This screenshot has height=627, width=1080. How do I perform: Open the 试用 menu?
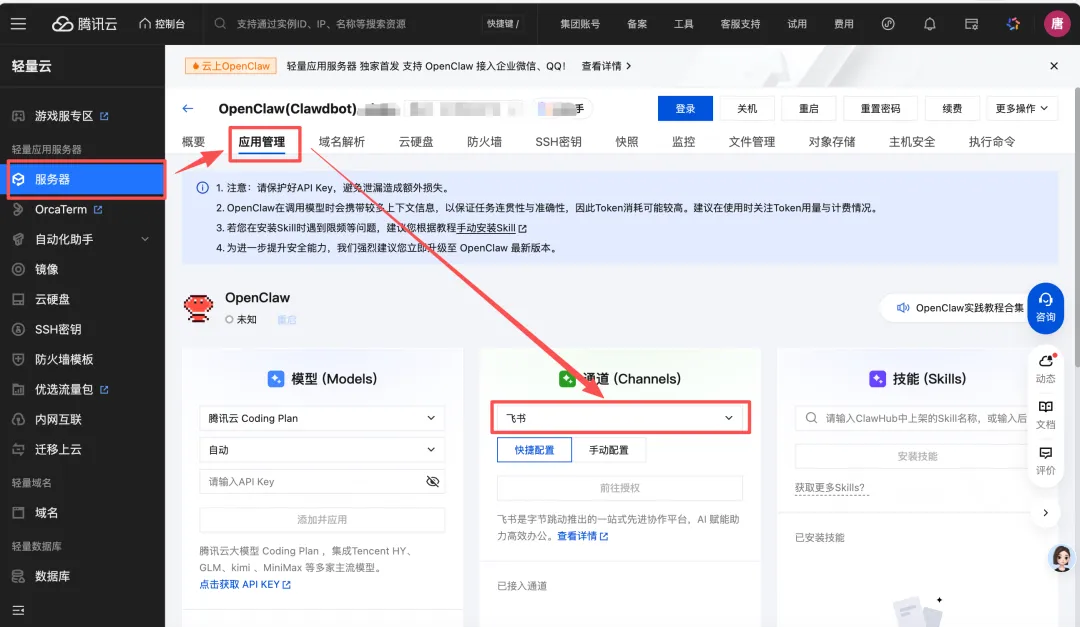tap(797, 23)
